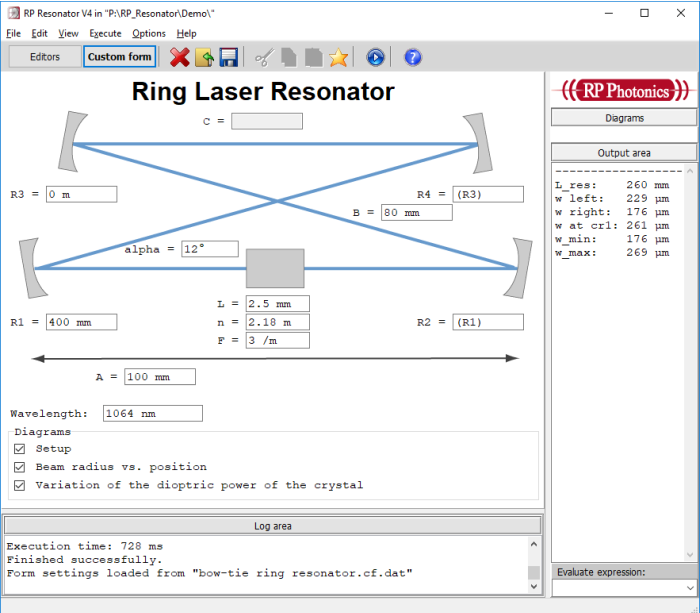Click the paste clipboard icon
Screen dimensions: 700x613
313,58
